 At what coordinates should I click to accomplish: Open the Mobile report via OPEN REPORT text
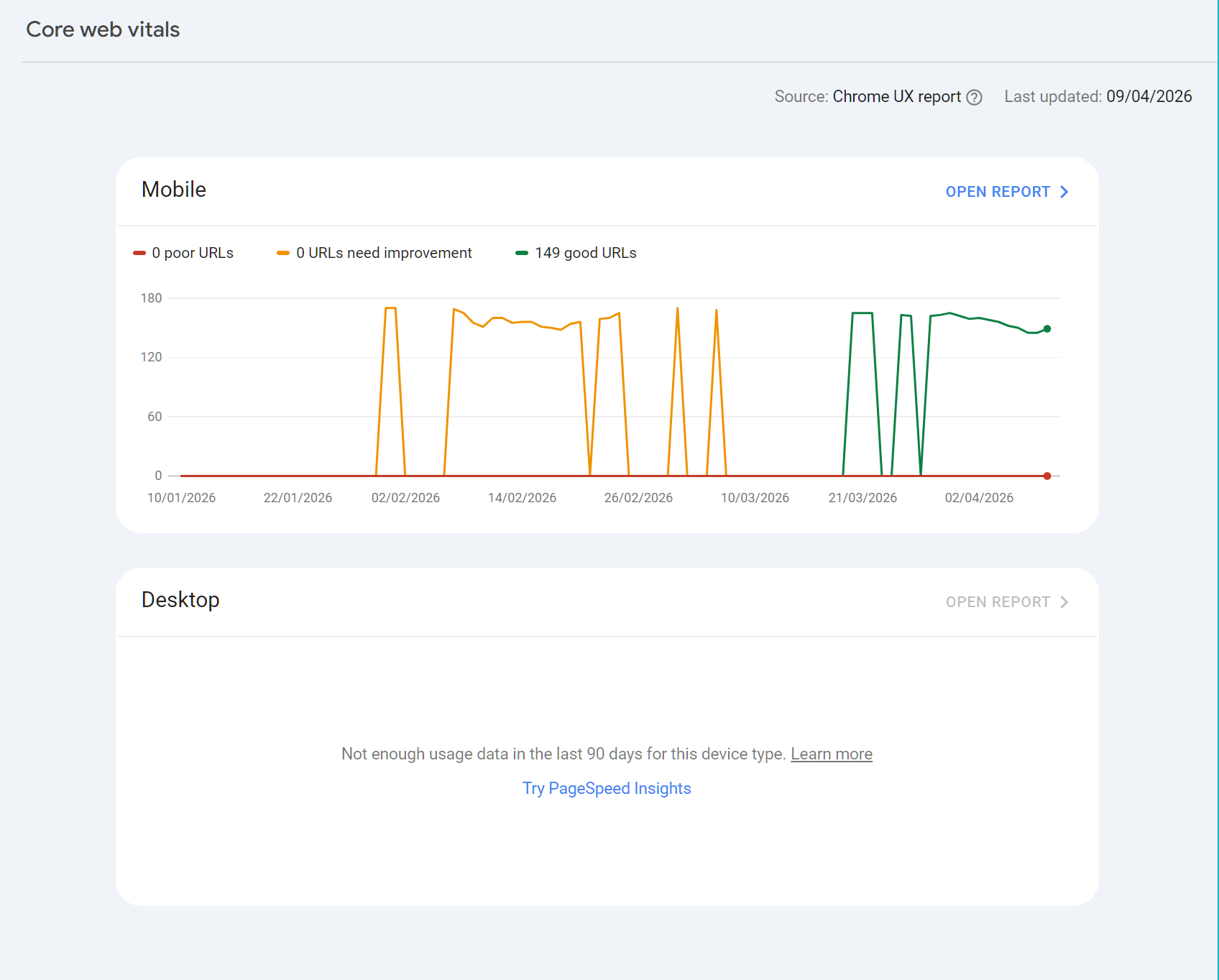click(998, 192)
